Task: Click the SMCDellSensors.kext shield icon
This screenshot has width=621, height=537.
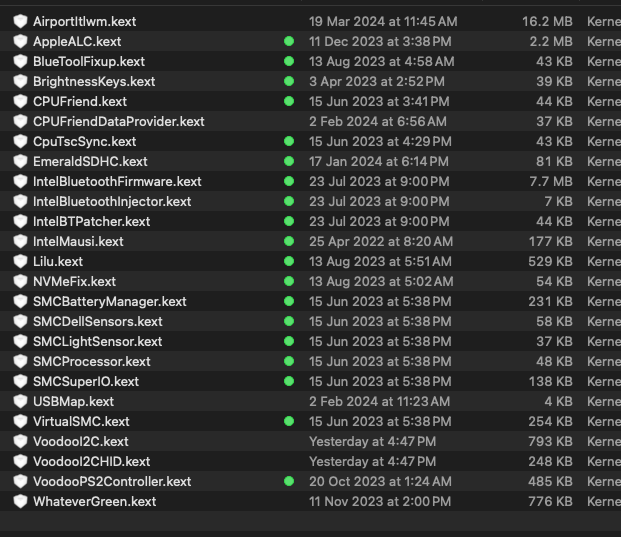Action: coord(20,321)
